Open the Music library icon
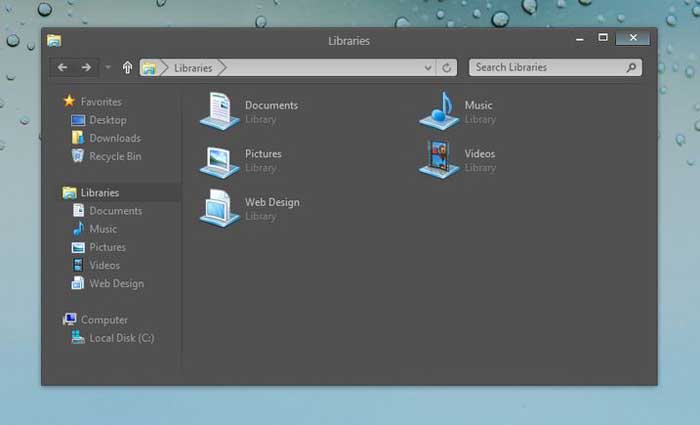Viewport: 700px width, 425px height. [x=438, y=110]
